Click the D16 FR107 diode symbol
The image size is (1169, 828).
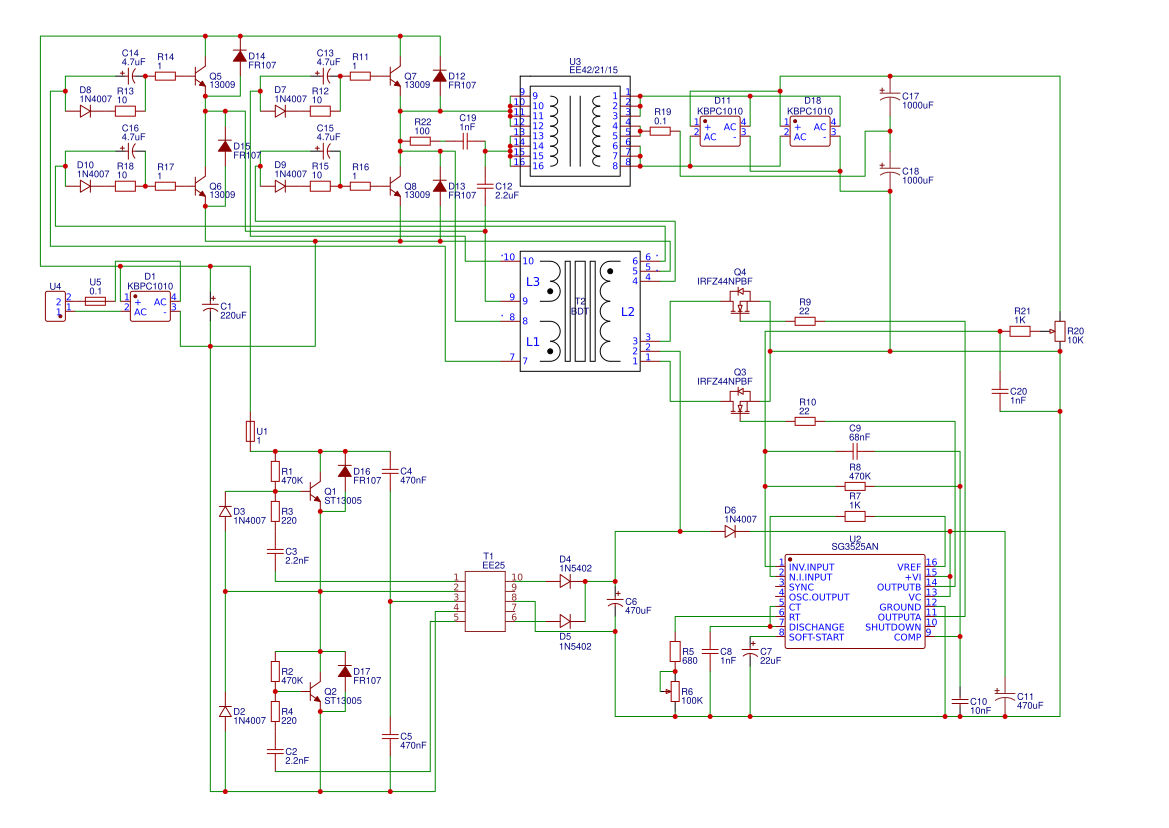(344, 471)
